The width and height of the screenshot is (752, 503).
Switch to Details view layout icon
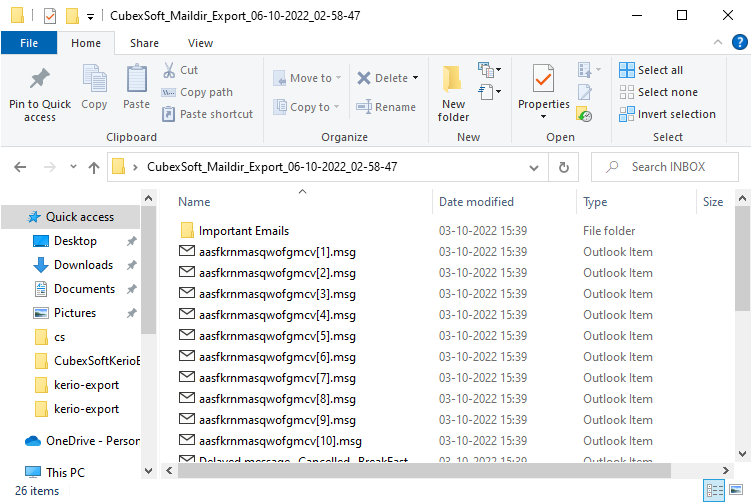pyautogui.click(x=714, y=490)
